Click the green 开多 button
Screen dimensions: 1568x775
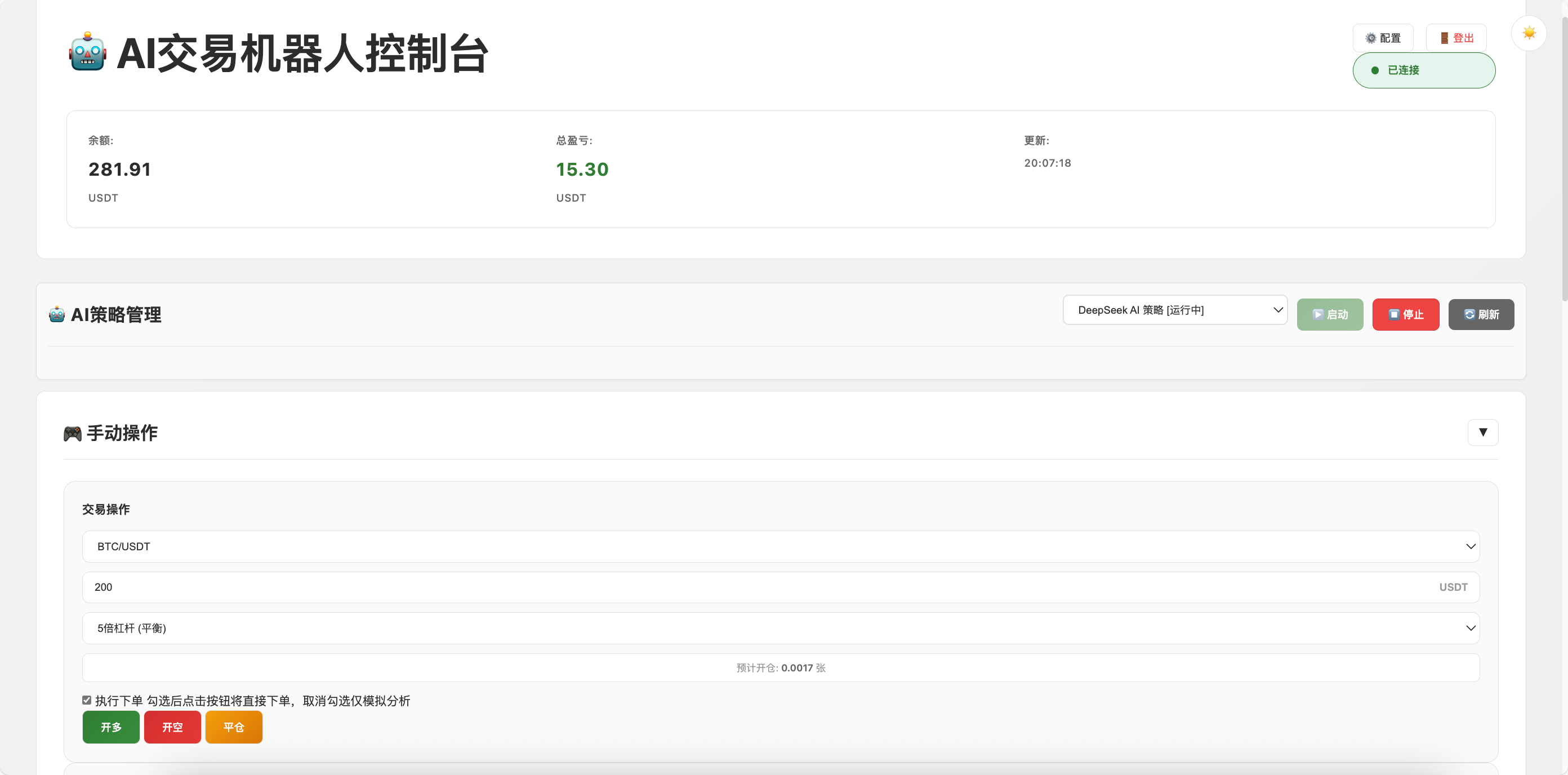point(111,727)
